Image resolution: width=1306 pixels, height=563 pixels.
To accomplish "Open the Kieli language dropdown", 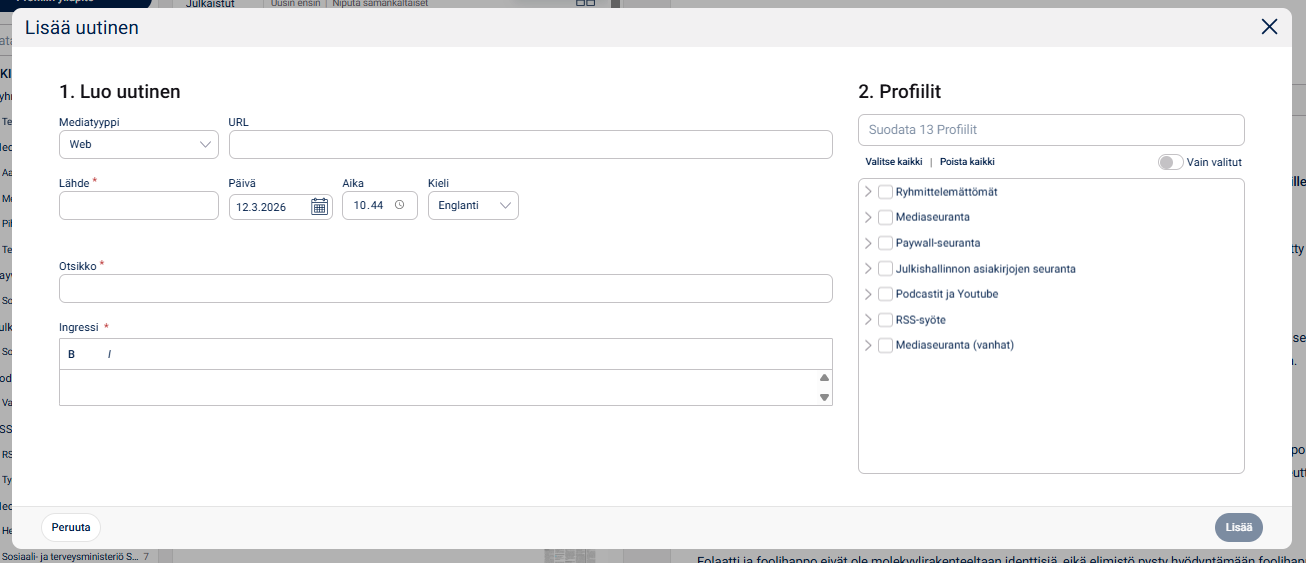I will 473,205.
